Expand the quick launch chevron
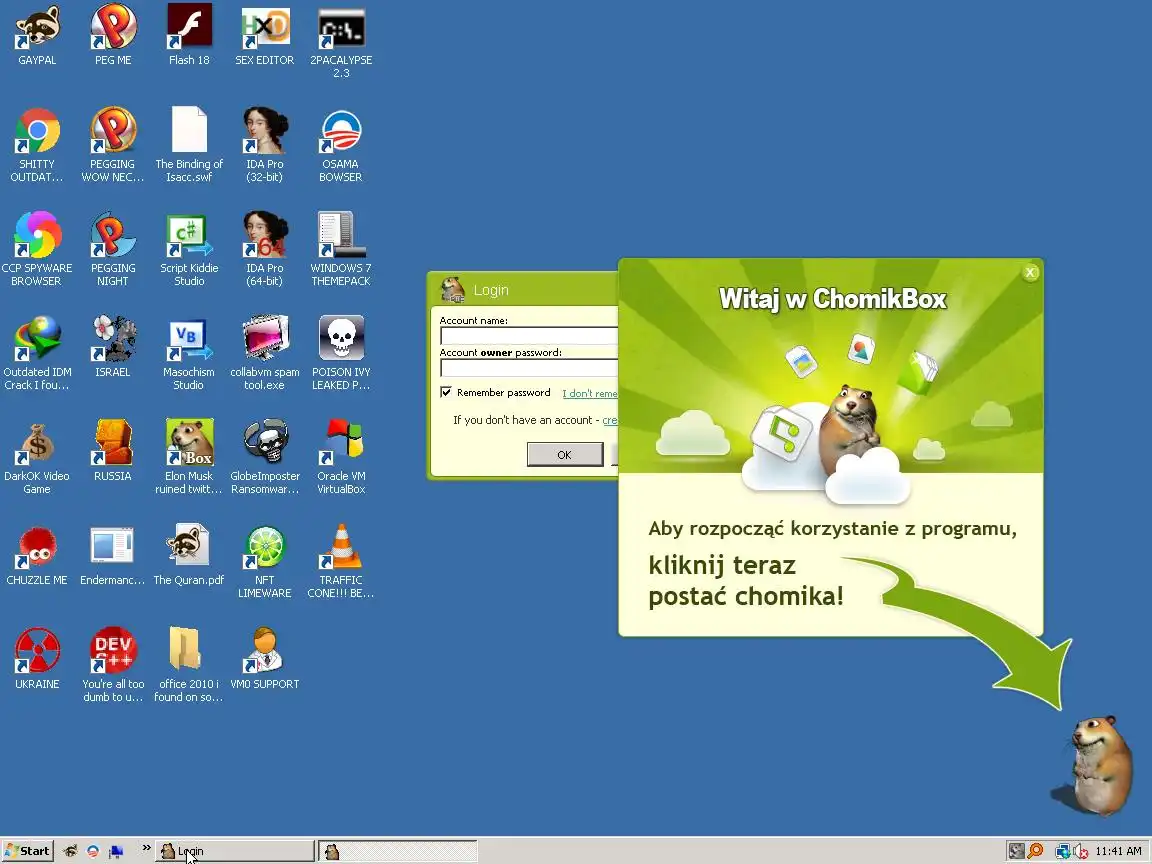The image size is (1152, 864). [146, 848]
